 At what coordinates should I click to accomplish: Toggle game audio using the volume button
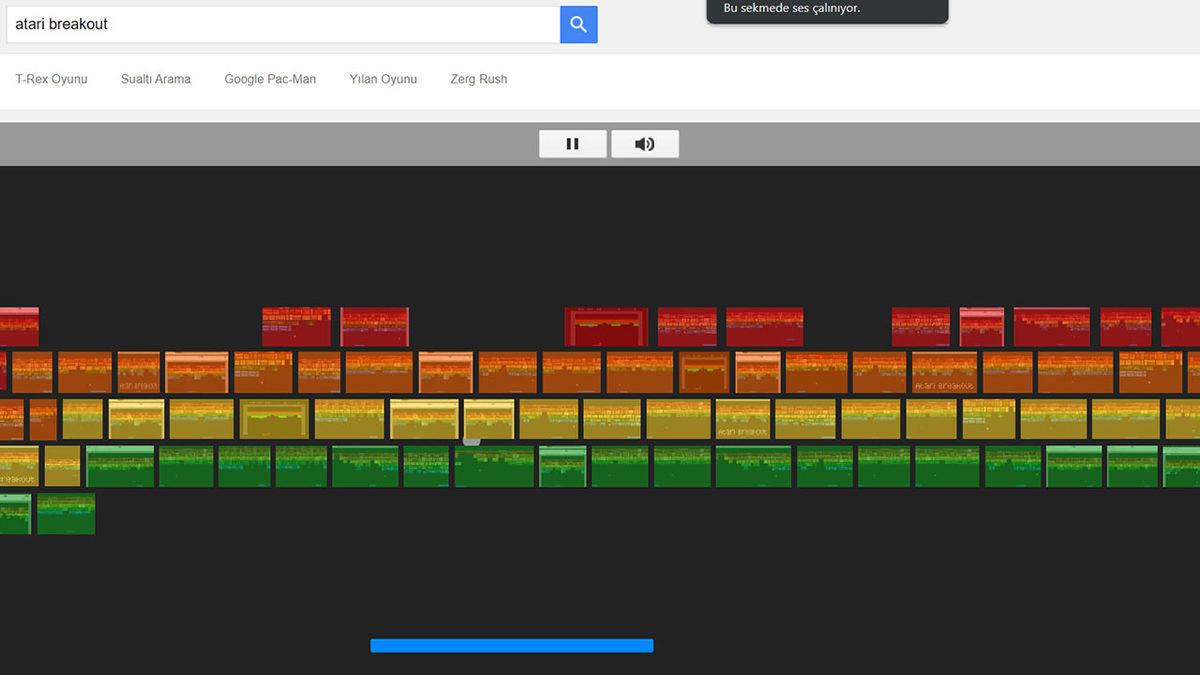tap(645, 143)
